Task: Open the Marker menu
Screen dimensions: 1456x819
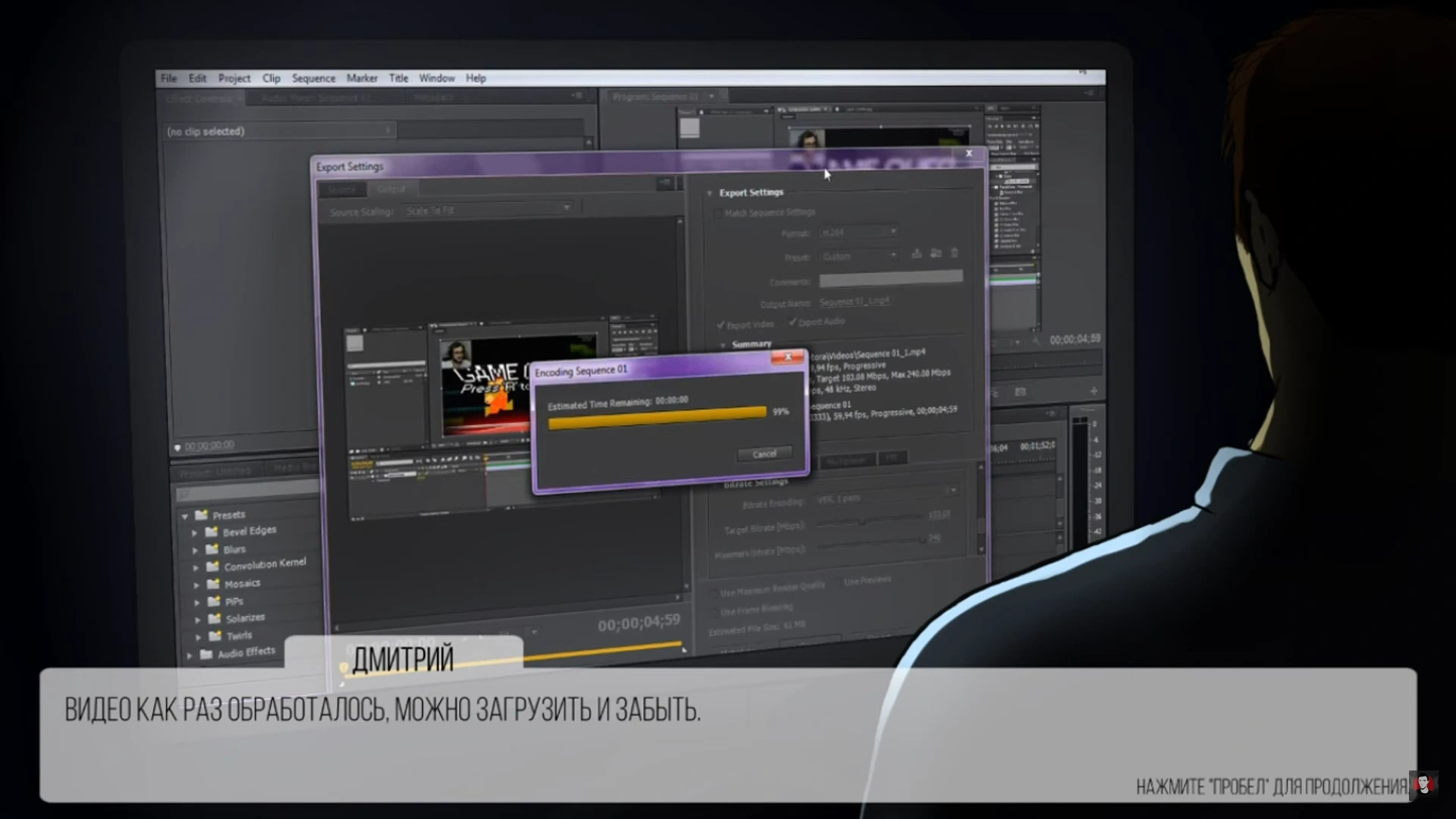Action: pos(362,78)
